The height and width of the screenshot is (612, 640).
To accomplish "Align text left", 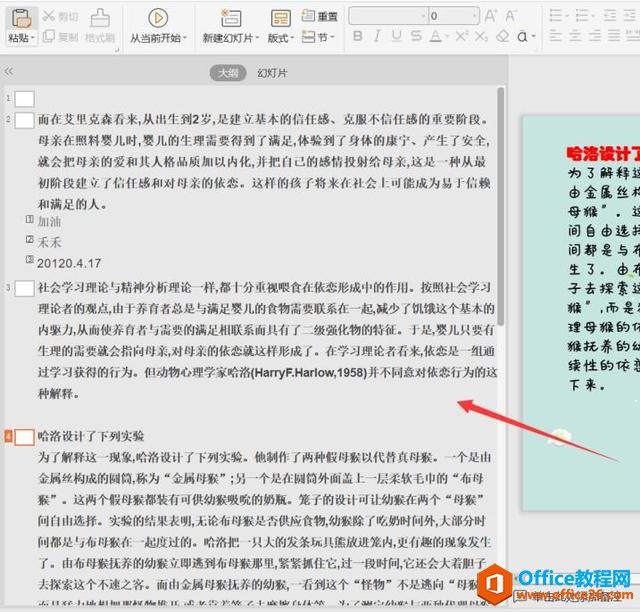I will pos(556,36).
